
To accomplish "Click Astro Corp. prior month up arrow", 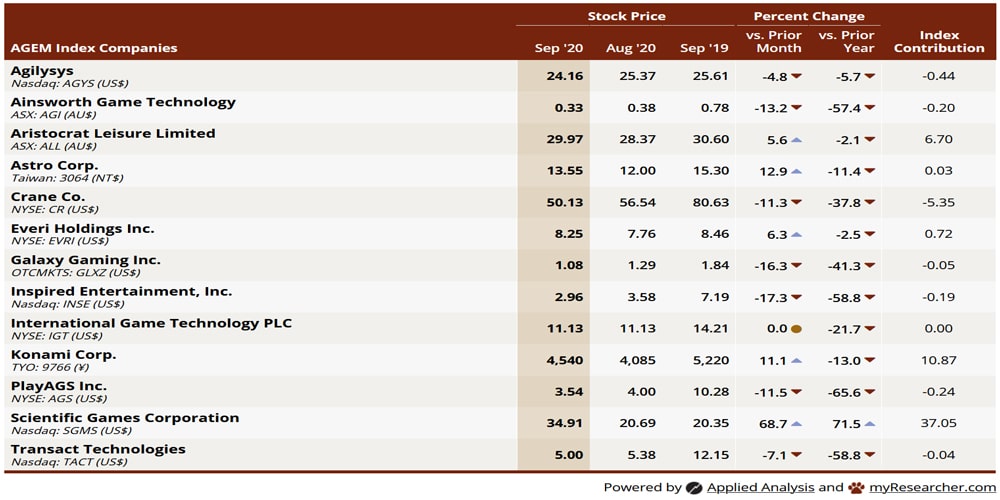I will (x=797, y=171).
